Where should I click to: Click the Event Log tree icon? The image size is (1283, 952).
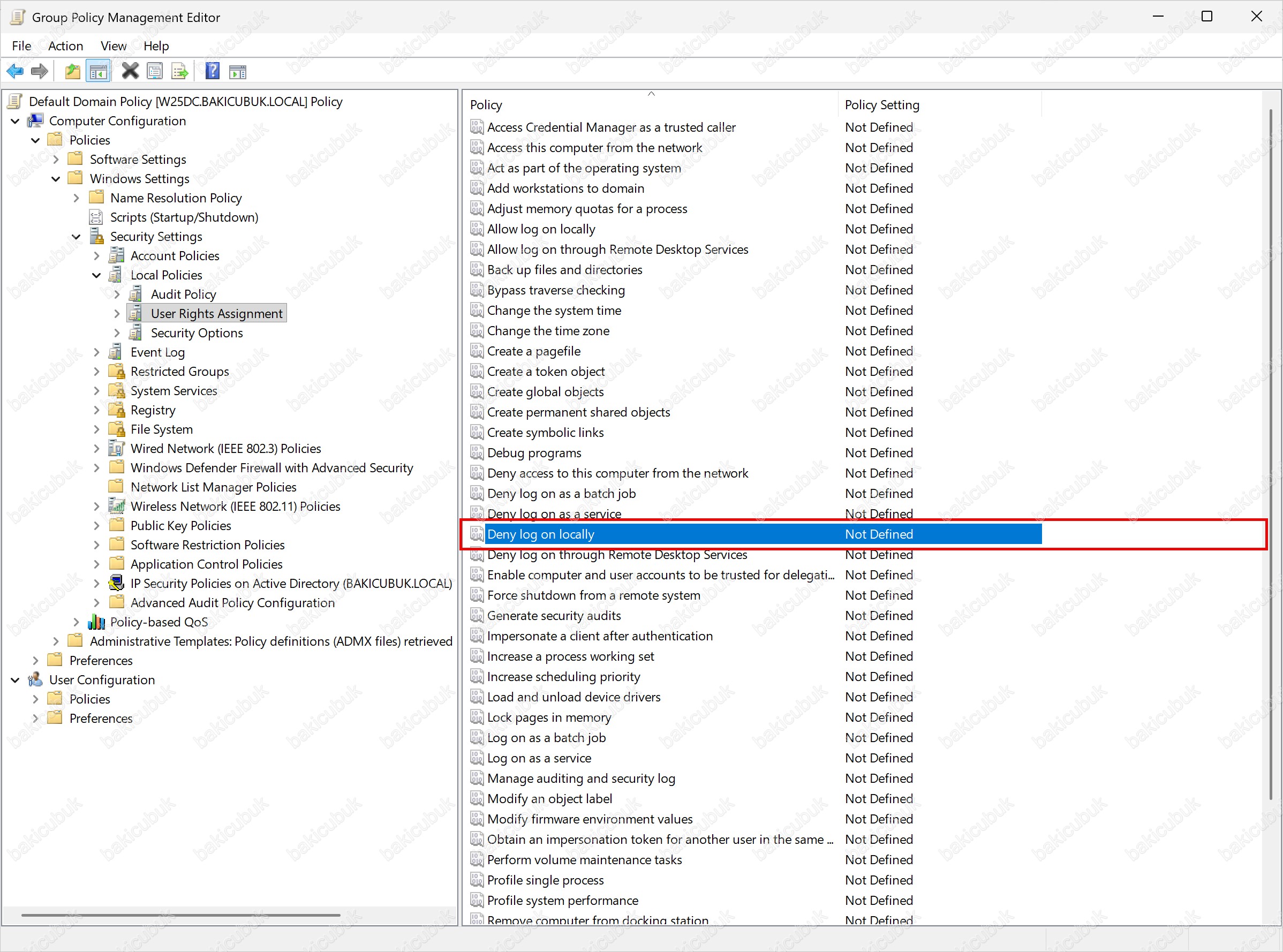(116, 352)
